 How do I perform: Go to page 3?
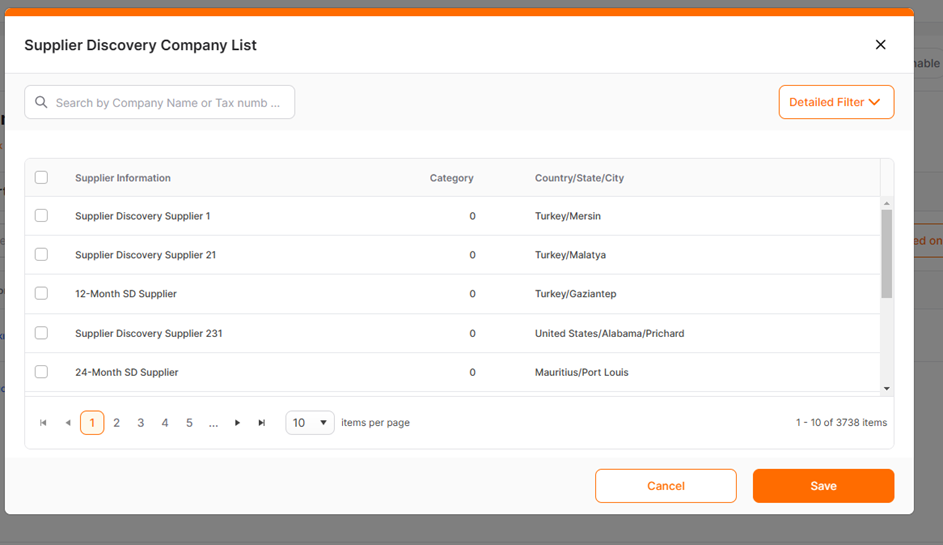click(x=141, y=423)
